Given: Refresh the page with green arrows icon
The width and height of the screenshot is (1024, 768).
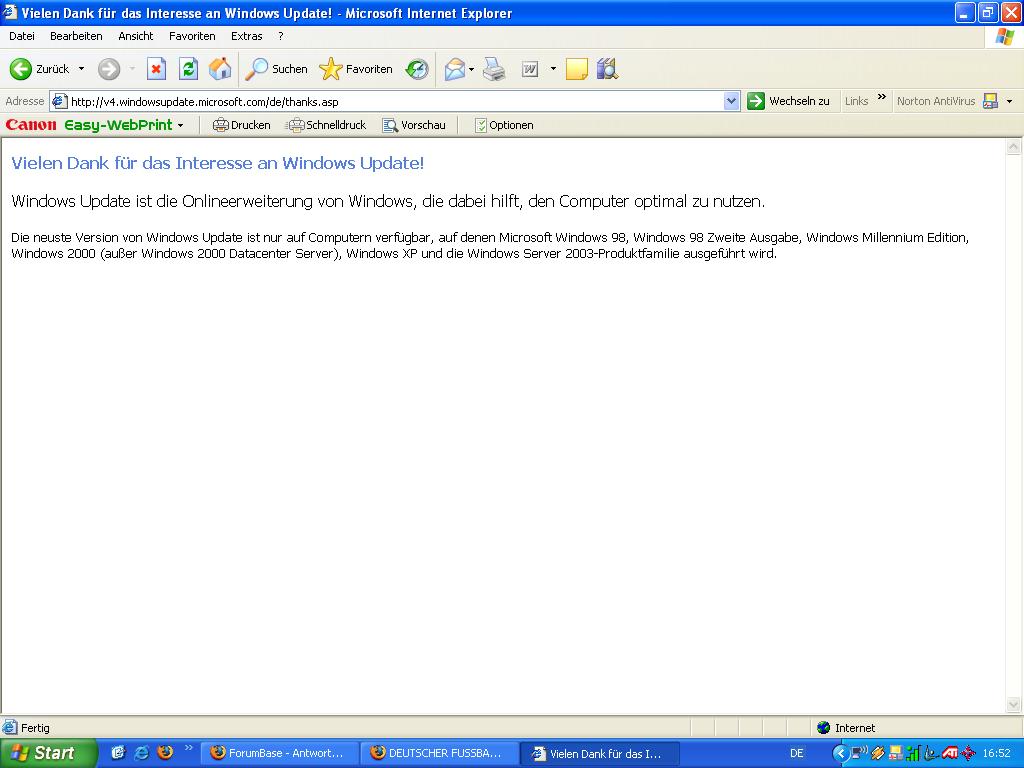Looking at the screenshot, I should [188, 69].
